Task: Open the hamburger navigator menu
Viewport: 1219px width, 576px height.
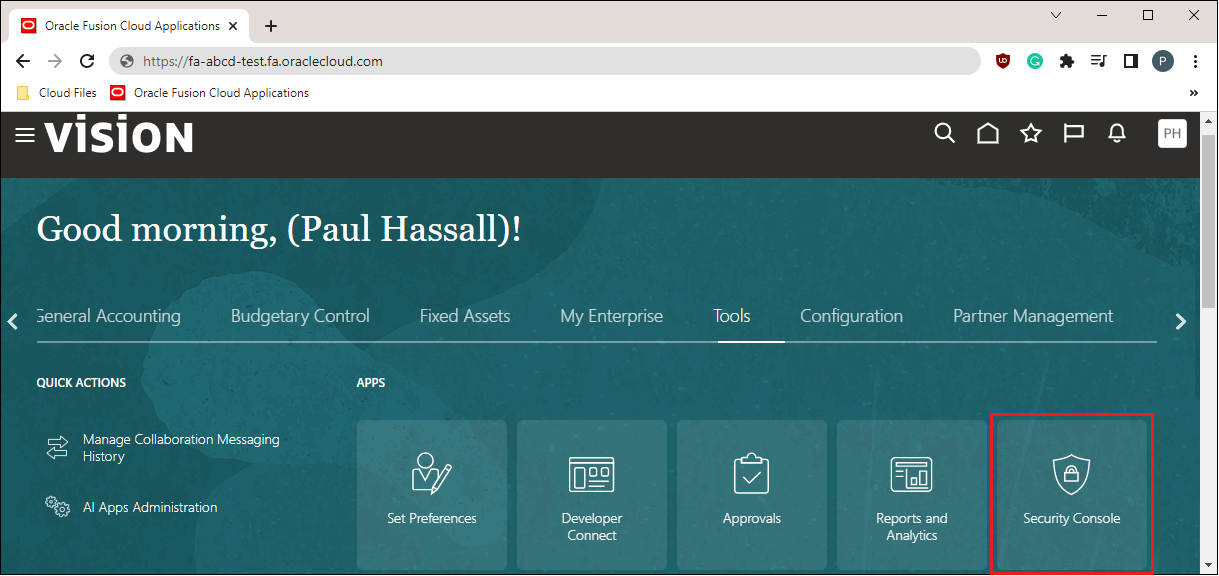Action: click(25, 135)
